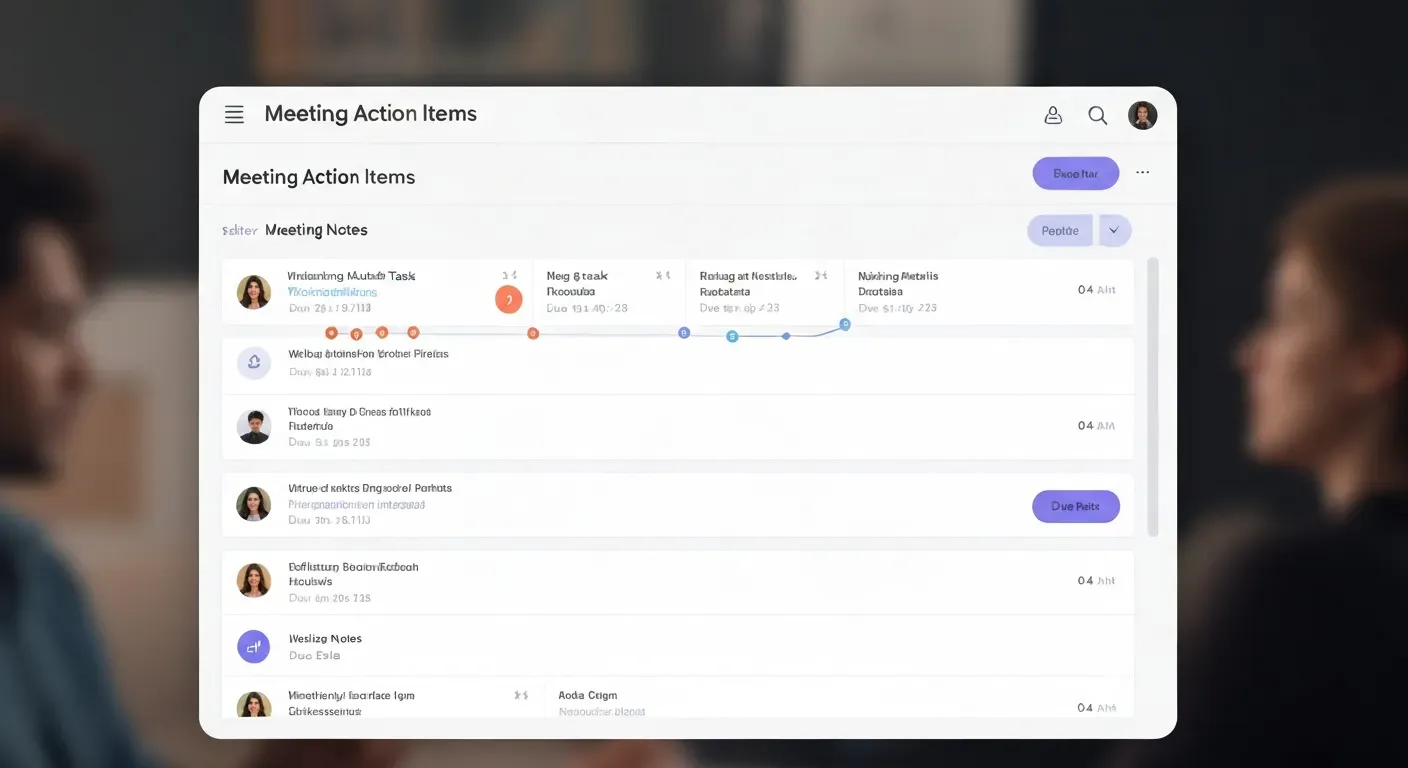Click the purple reply icon on Meeting Notes row
The height and width of the screenshot is (768, 1408).
click(253, 646)
